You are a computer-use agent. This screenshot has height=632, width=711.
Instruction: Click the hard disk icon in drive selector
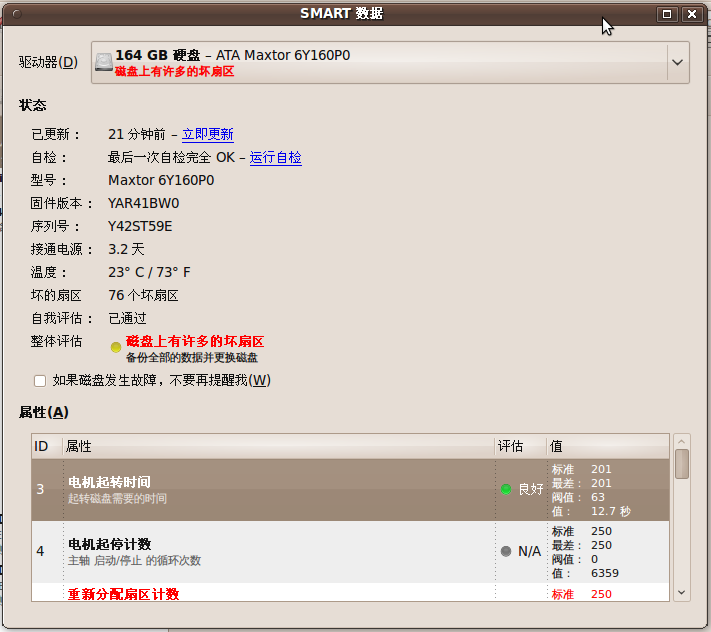tap(104, 63)
